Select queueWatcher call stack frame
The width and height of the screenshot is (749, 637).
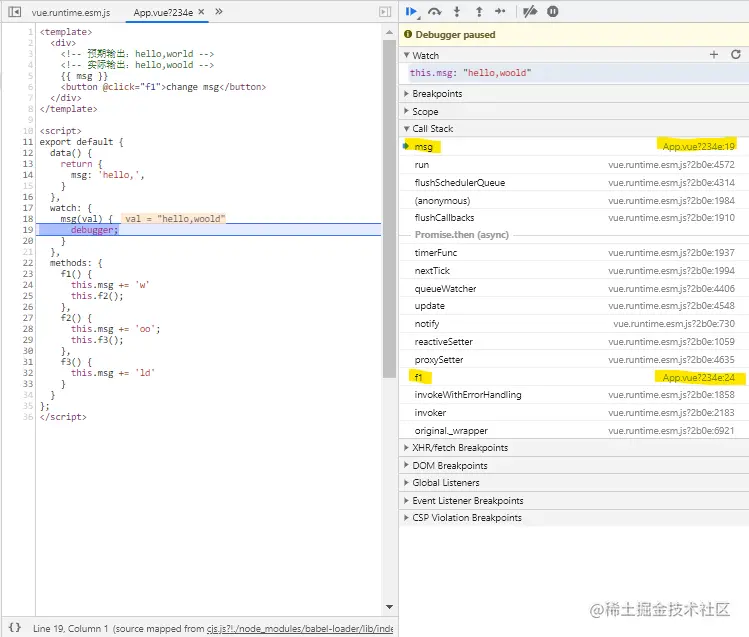tap(574, 288)
